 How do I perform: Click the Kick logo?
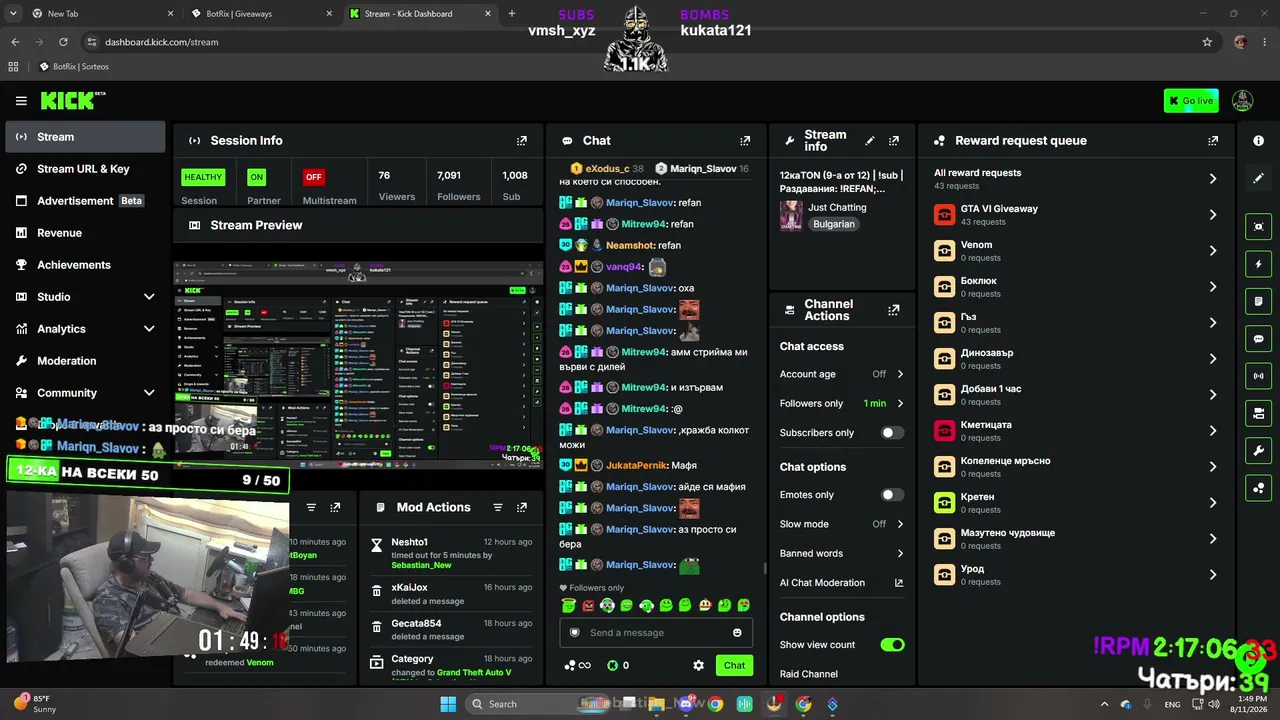(72, 100)
